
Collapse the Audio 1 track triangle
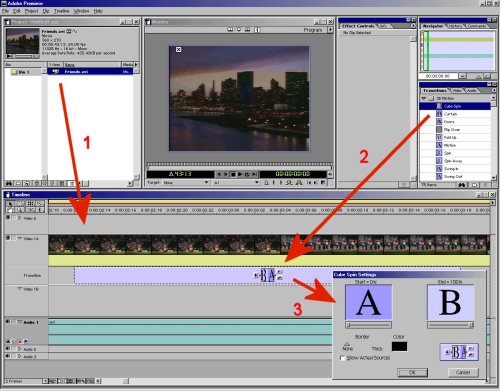coord(20,322)
